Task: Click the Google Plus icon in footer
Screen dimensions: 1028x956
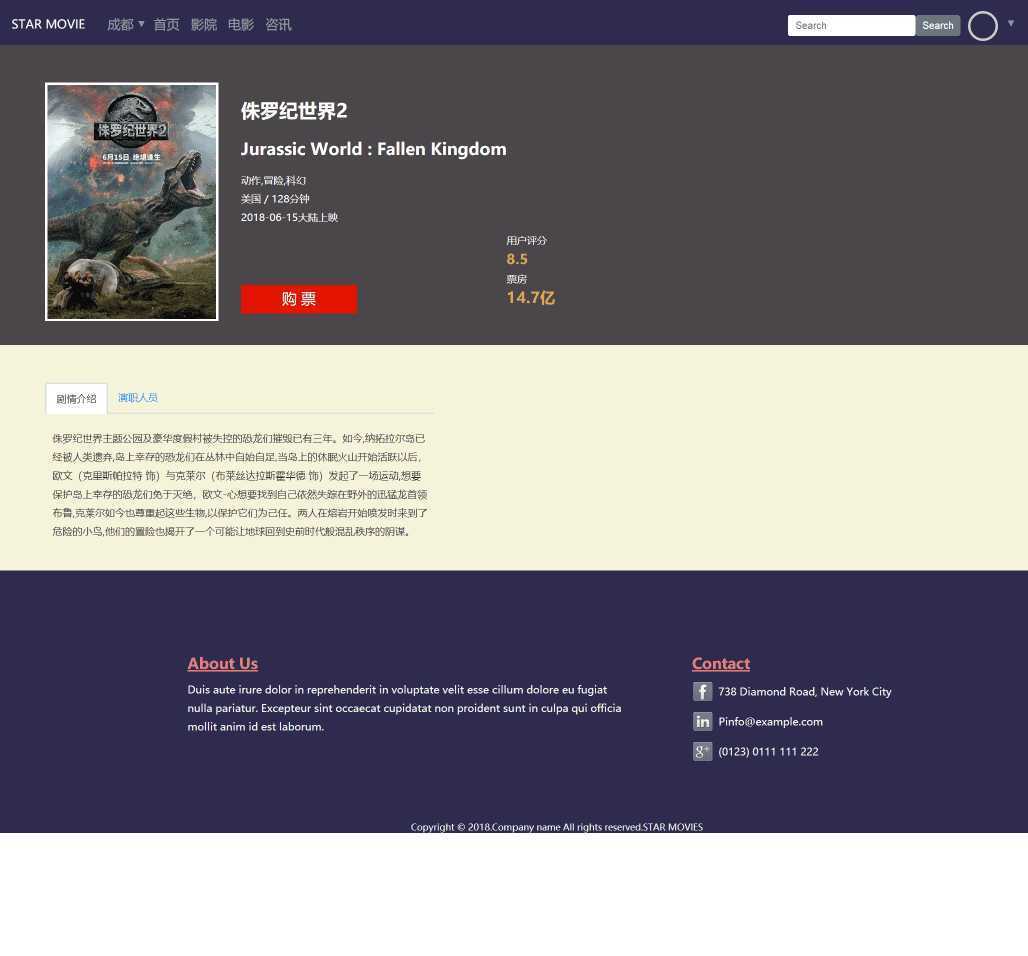Action: [x=702, y=751]
